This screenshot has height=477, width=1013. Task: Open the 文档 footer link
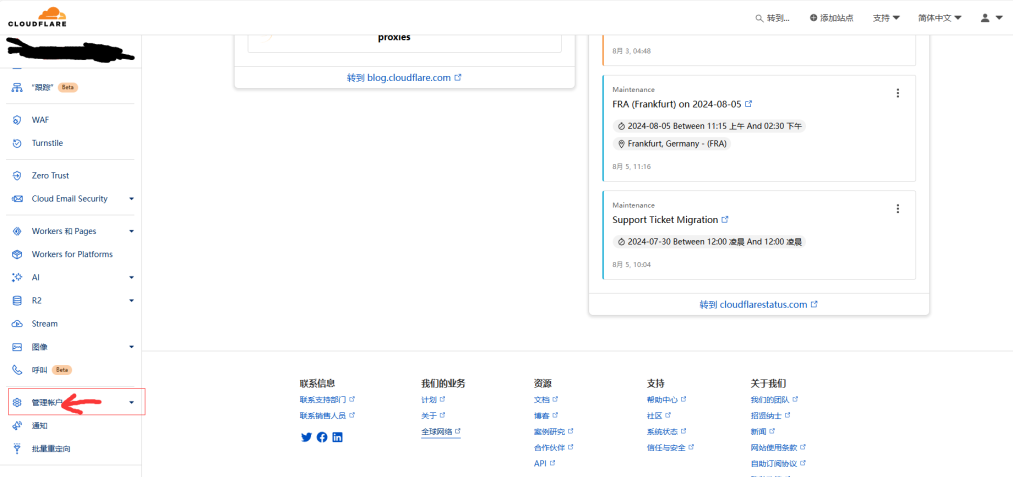(x=546, y=399)
